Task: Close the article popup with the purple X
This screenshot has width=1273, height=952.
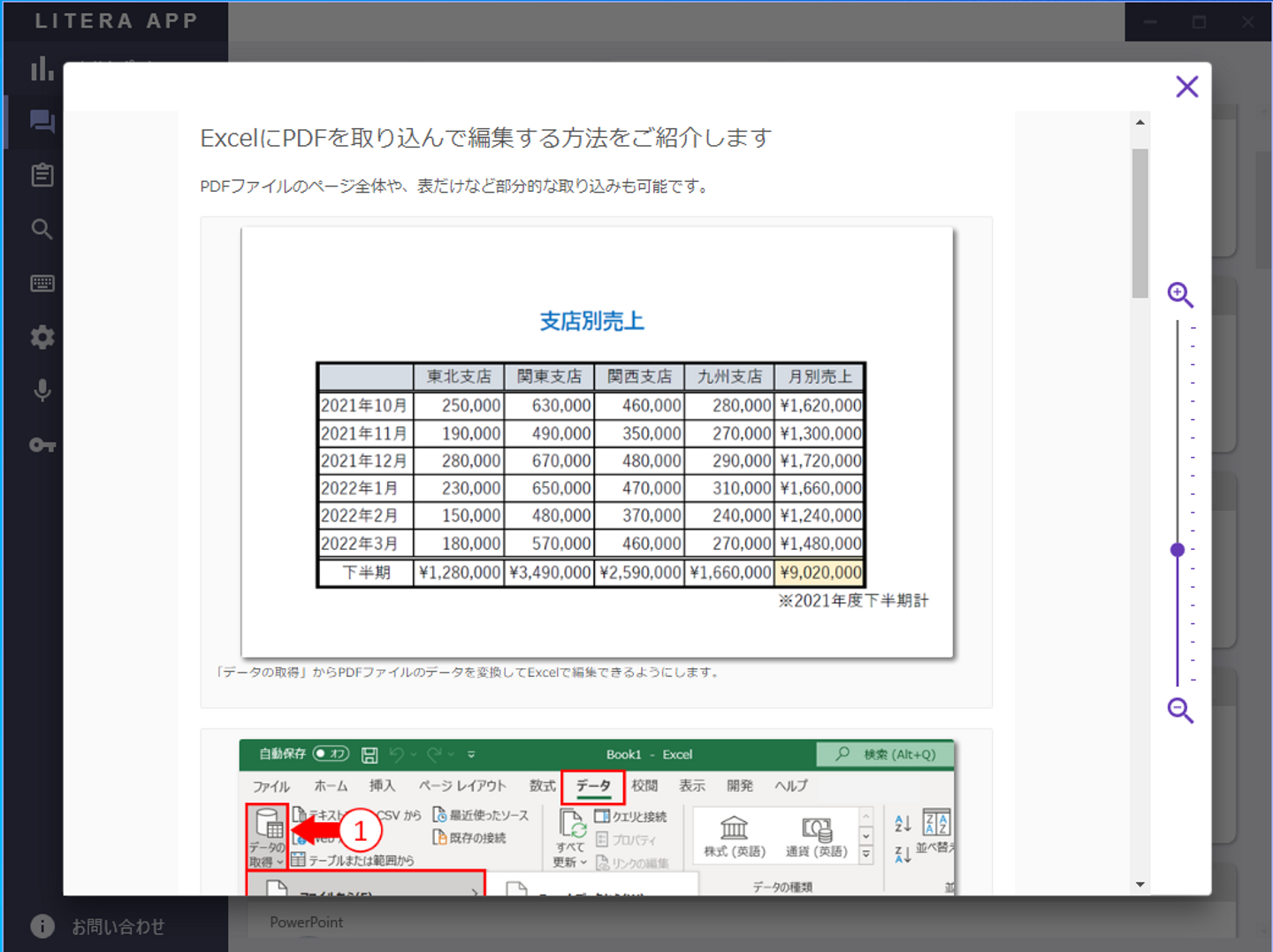Action: pos(1186,87)
